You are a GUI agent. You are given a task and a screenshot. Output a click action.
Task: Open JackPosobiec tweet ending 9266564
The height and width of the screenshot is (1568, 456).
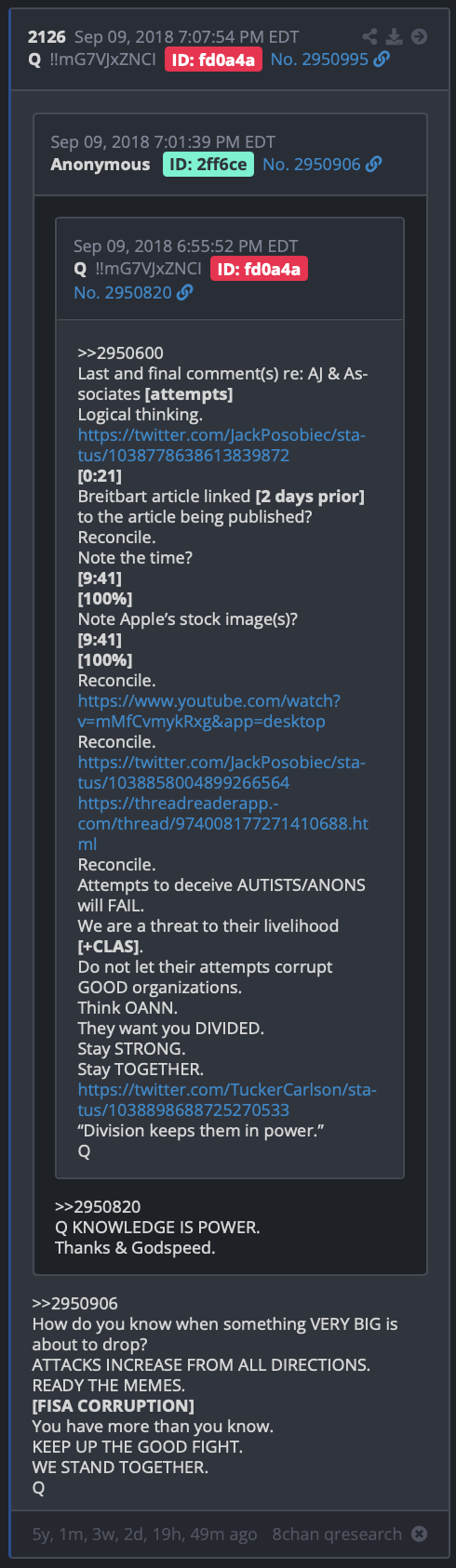(x=221, y=773)
